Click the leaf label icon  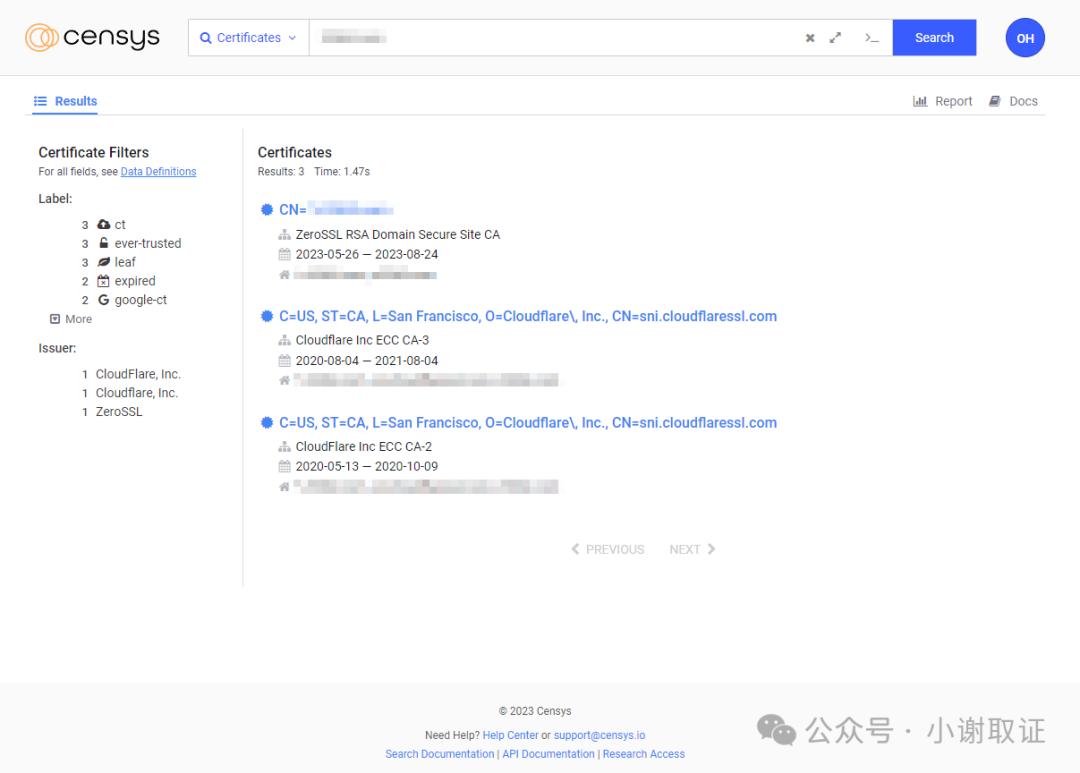click(103, 262)
